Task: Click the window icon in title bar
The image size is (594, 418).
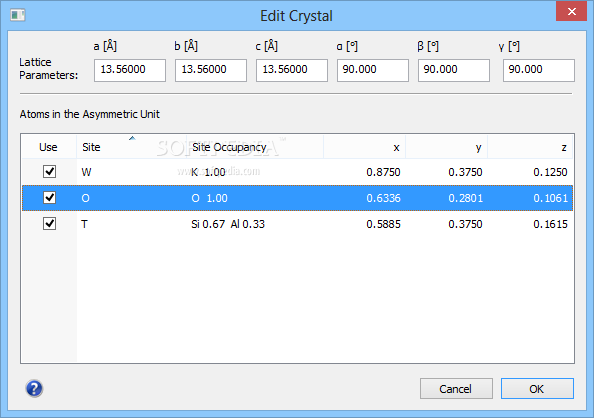Action: pos(17,15)
